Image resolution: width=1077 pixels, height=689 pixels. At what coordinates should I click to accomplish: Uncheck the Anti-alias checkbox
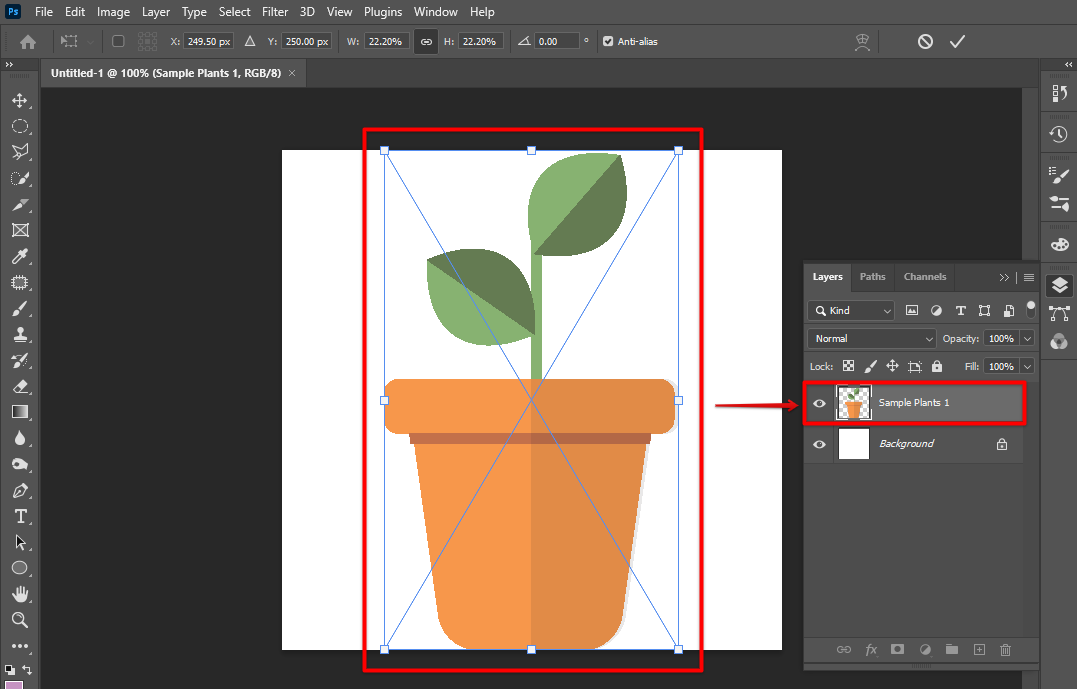click(608, 41)
